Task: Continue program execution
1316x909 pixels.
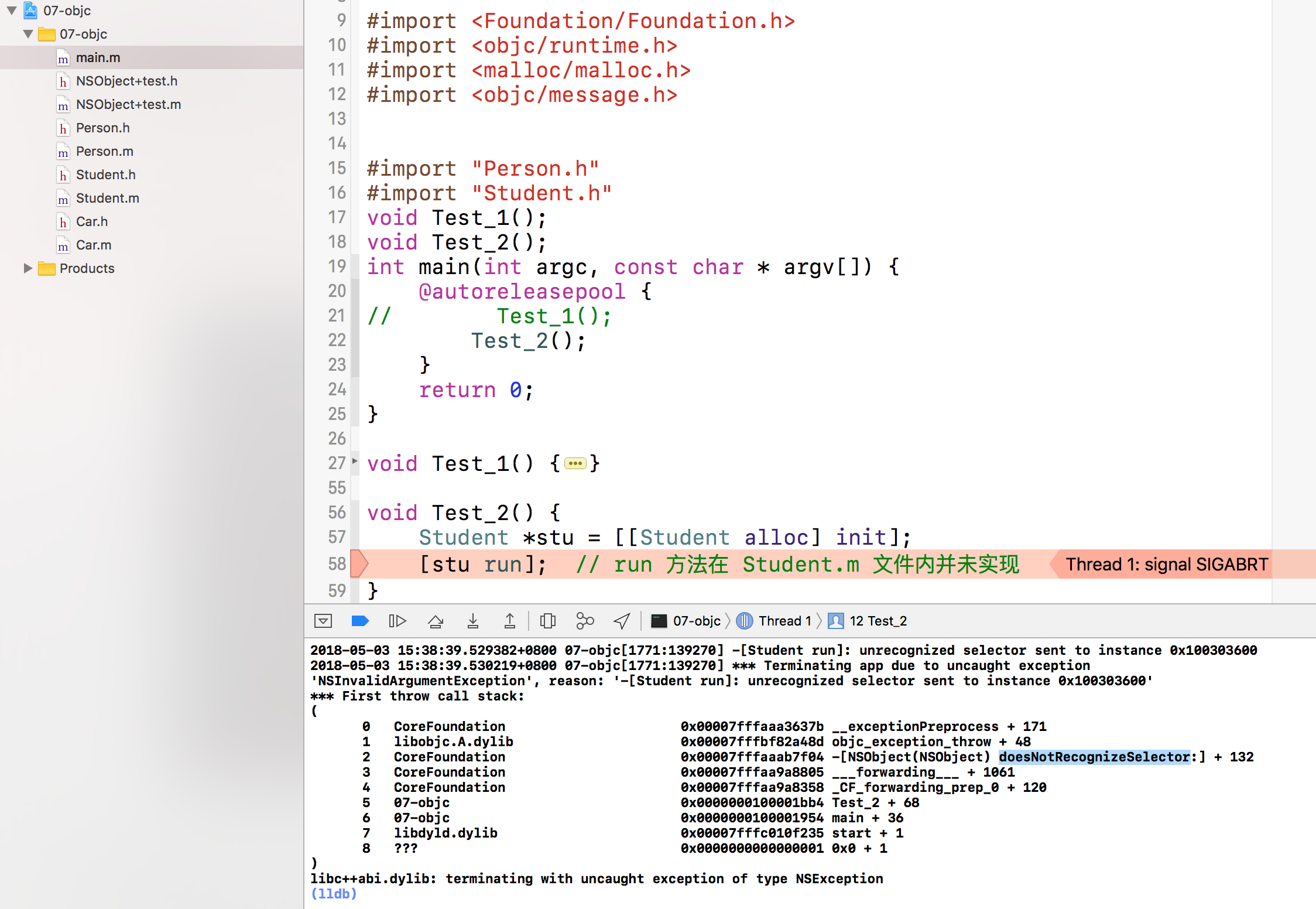Action: point(397,621)
